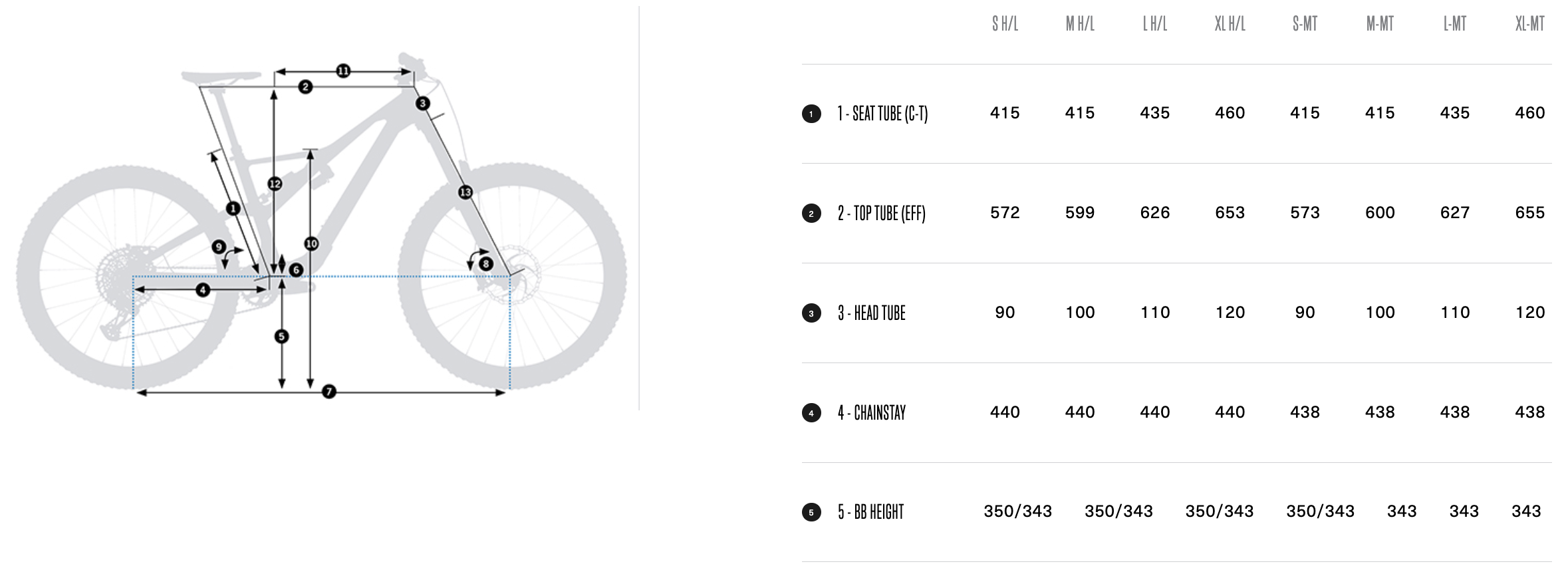Click marker 7 below the bike diagram
This screenshot has width=1568, height=576.
329,392
